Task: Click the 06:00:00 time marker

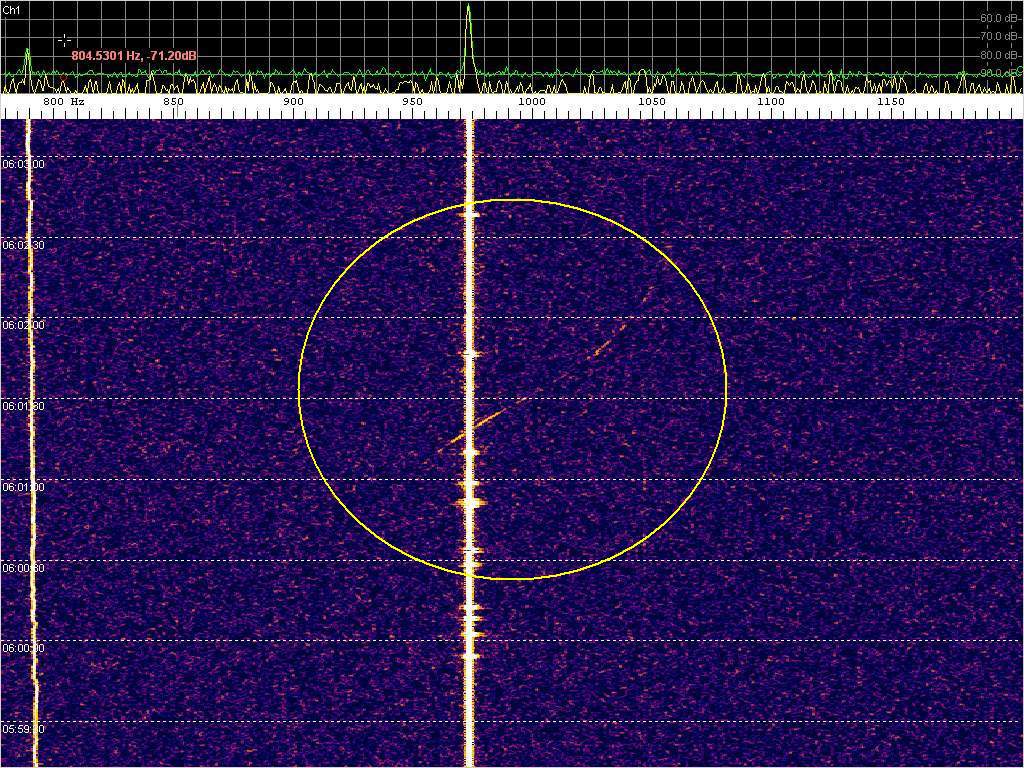Action: point(22,648)
